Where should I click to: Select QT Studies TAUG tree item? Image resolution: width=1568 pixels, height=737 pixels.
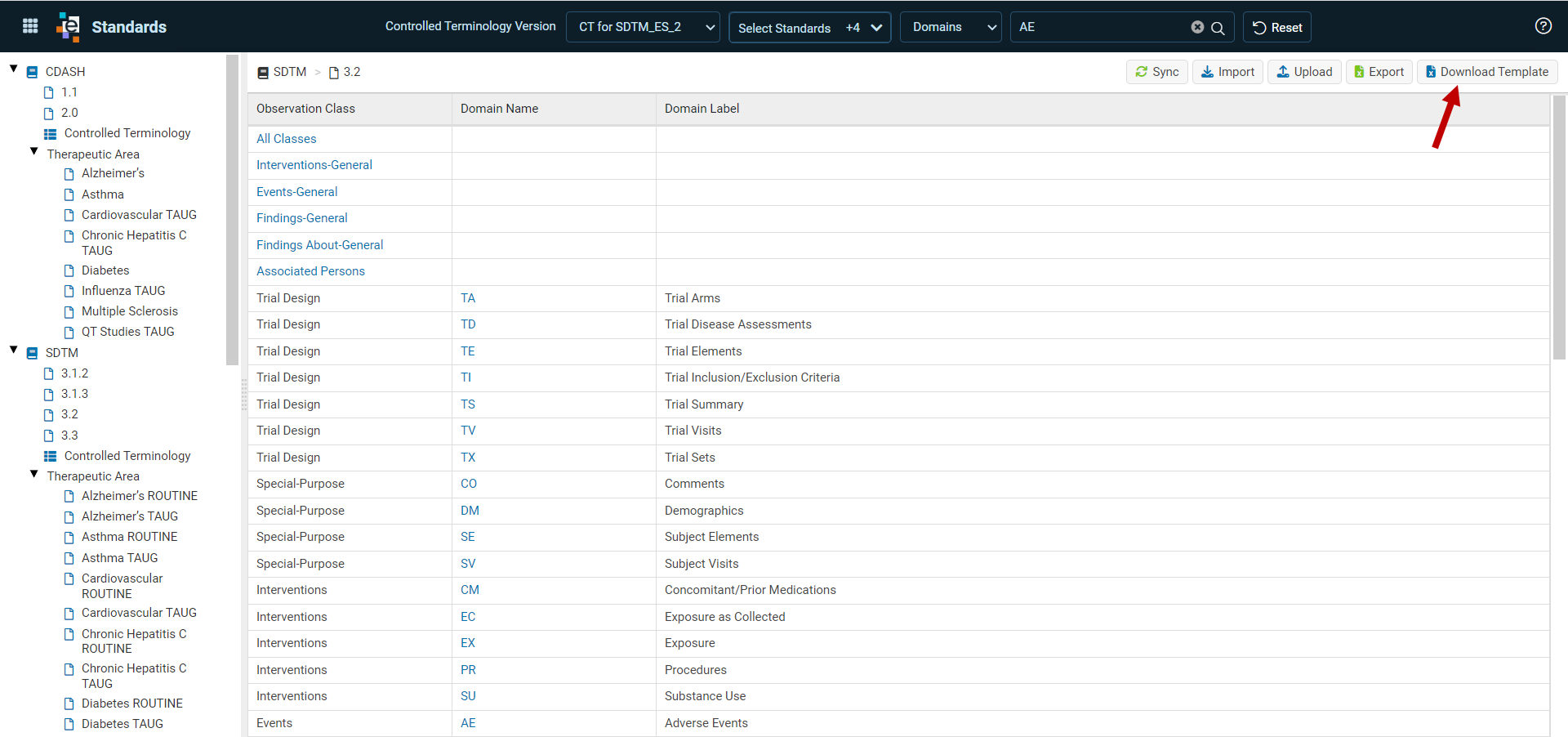click(x=127, y=332)
